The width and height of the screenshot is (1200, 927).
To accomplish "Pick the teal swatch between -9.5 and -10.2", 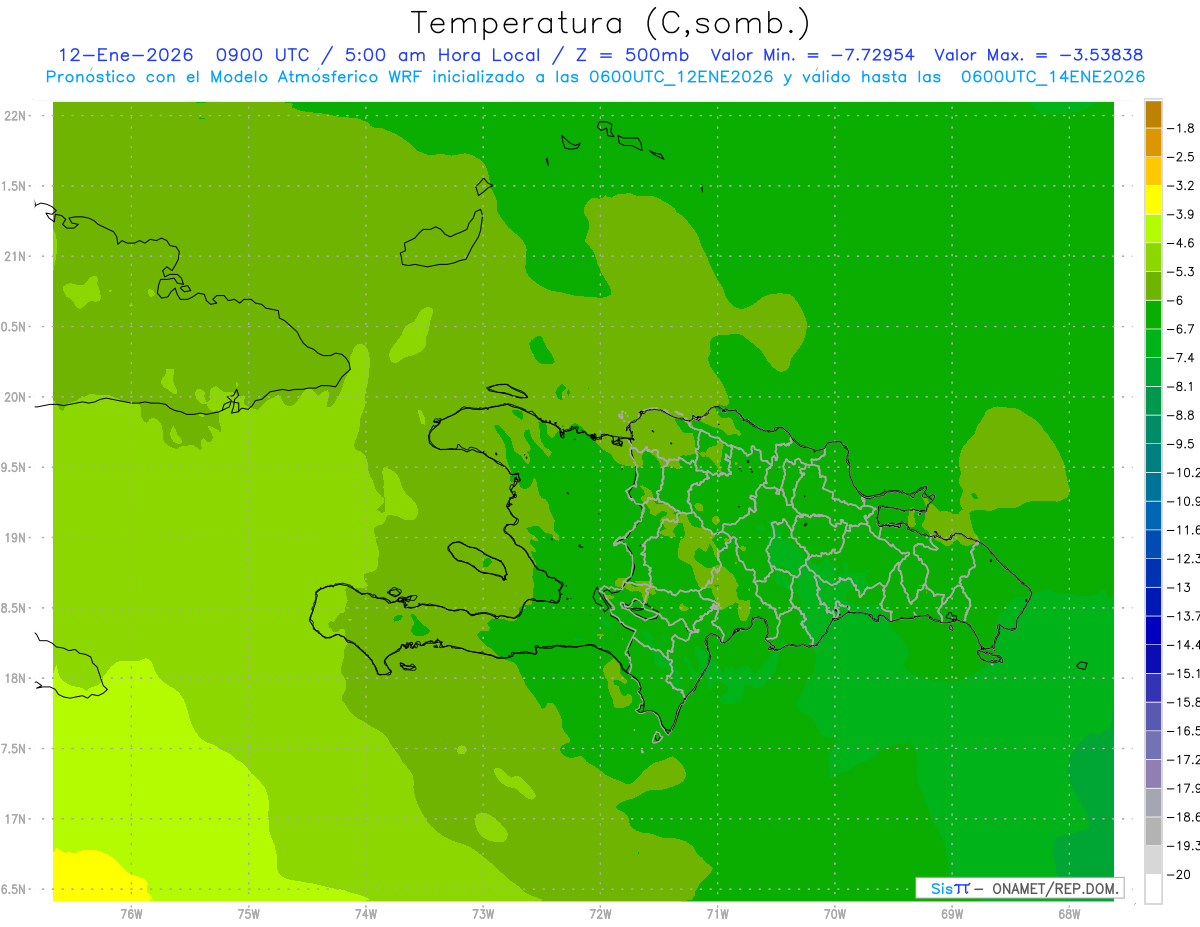I will coord(1153,458).
